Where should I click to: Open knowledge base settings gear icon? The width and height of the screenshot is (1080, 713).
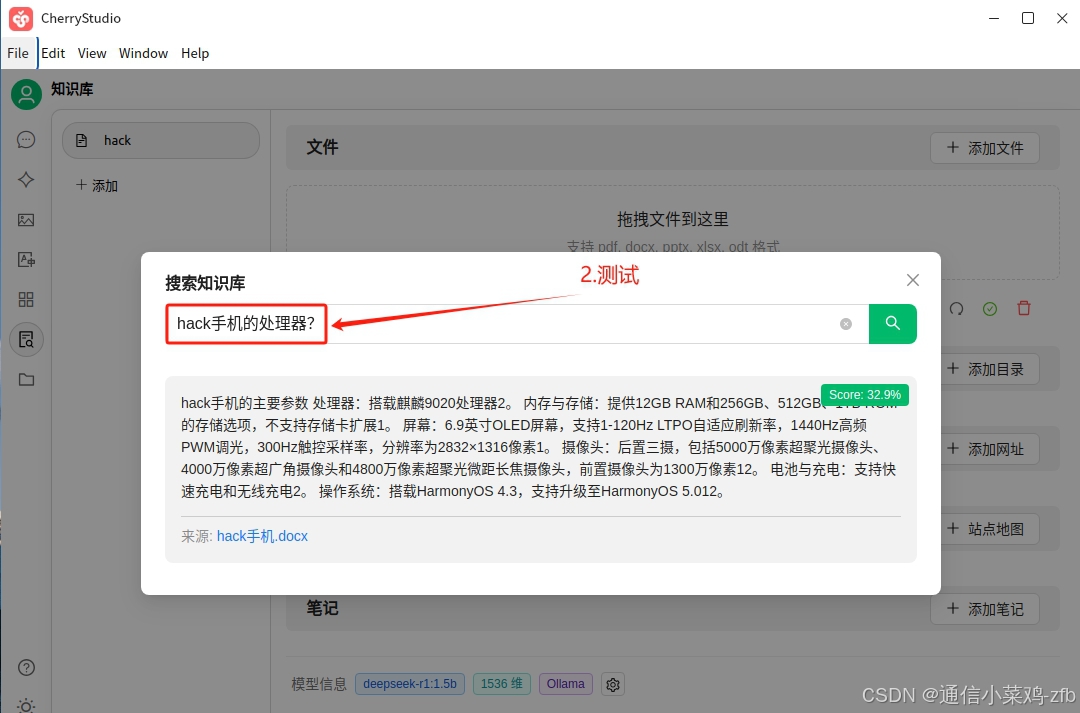pyautogui.click(x=613, y=684)
